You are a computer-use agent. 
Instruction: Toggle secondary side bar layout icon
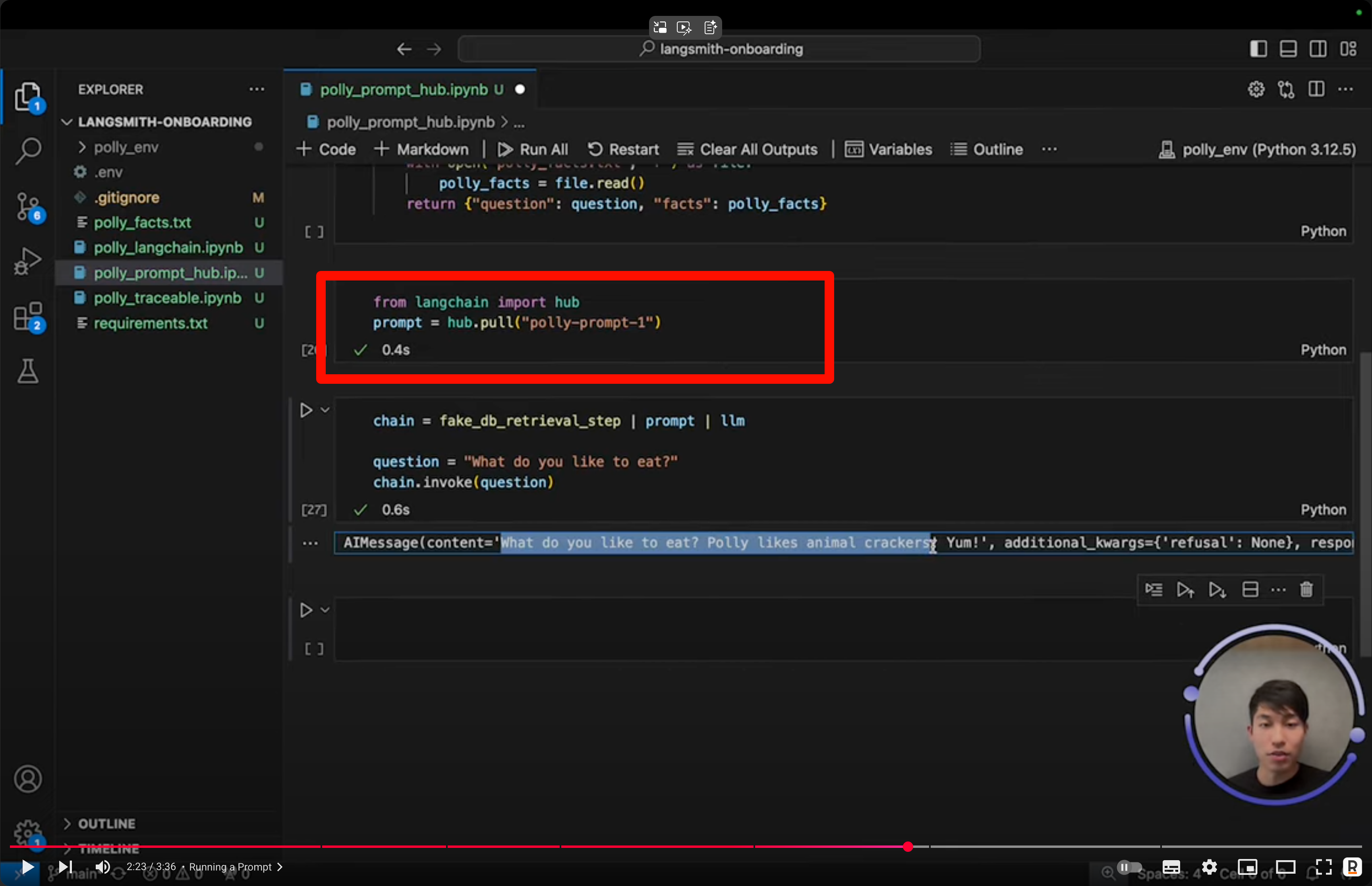click(1318, 49)
